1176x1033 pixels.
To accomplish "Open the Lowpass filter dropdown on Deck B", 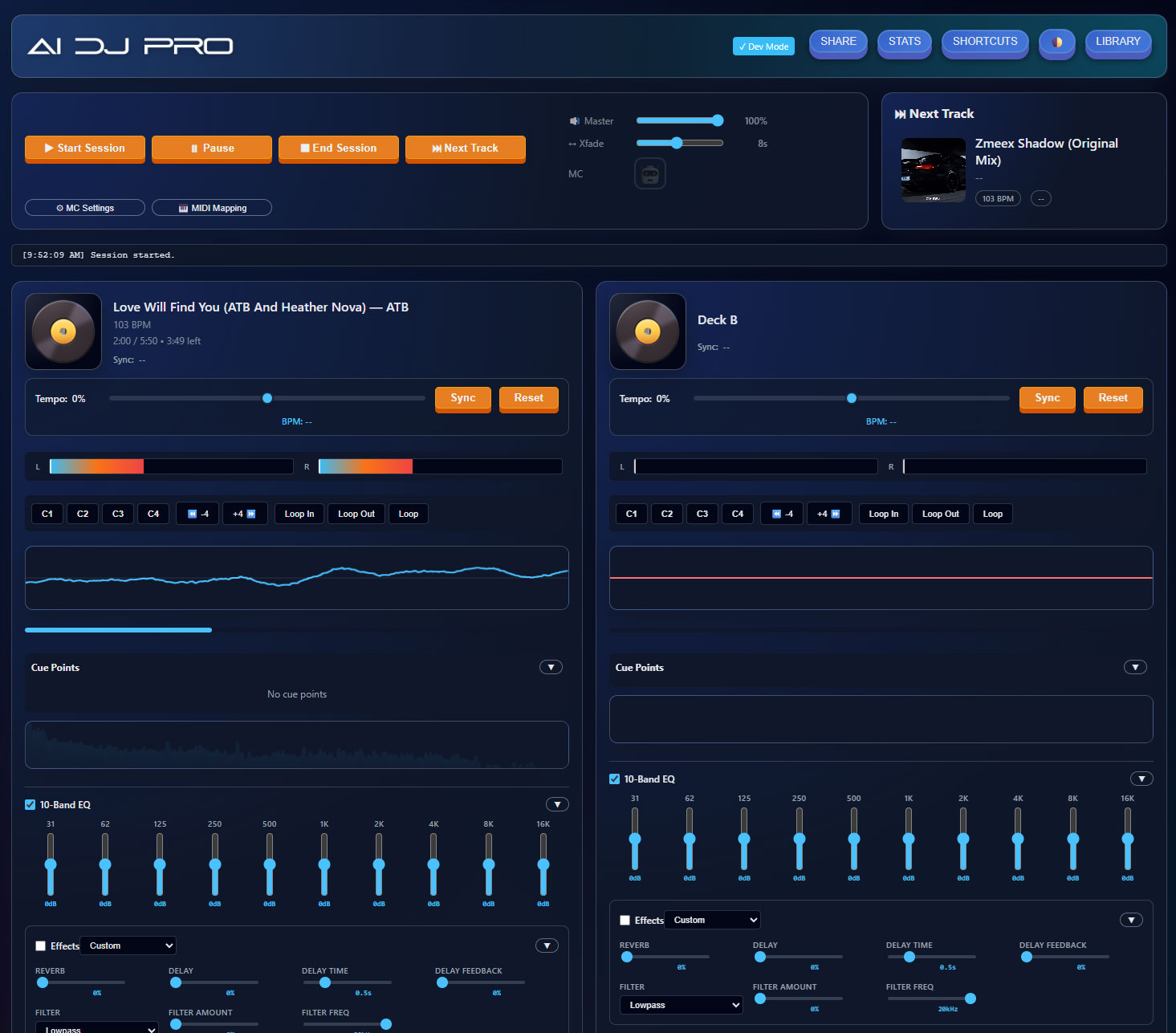I will coord(681,1005).
